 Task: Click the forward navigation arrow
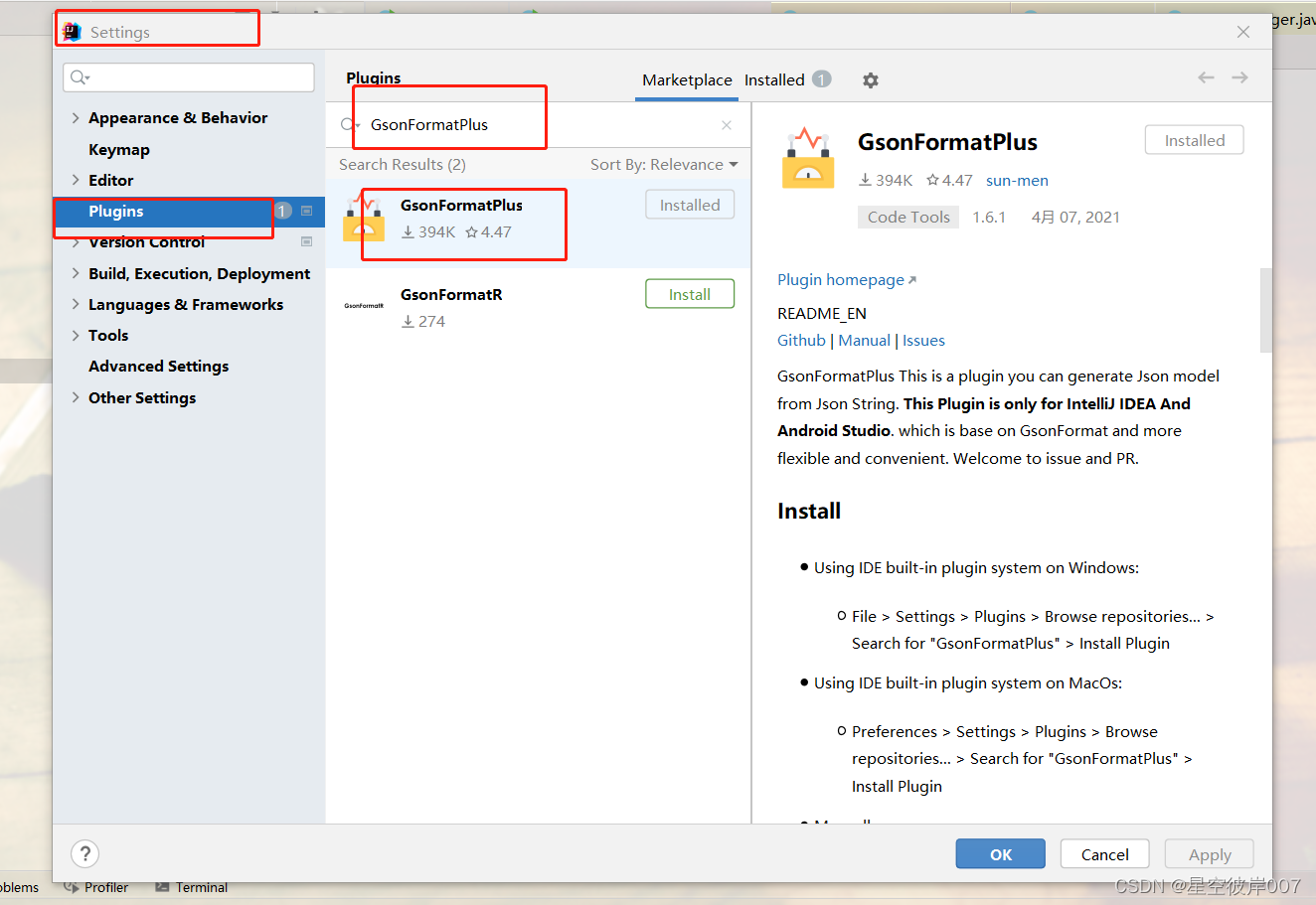(1239, 77)
